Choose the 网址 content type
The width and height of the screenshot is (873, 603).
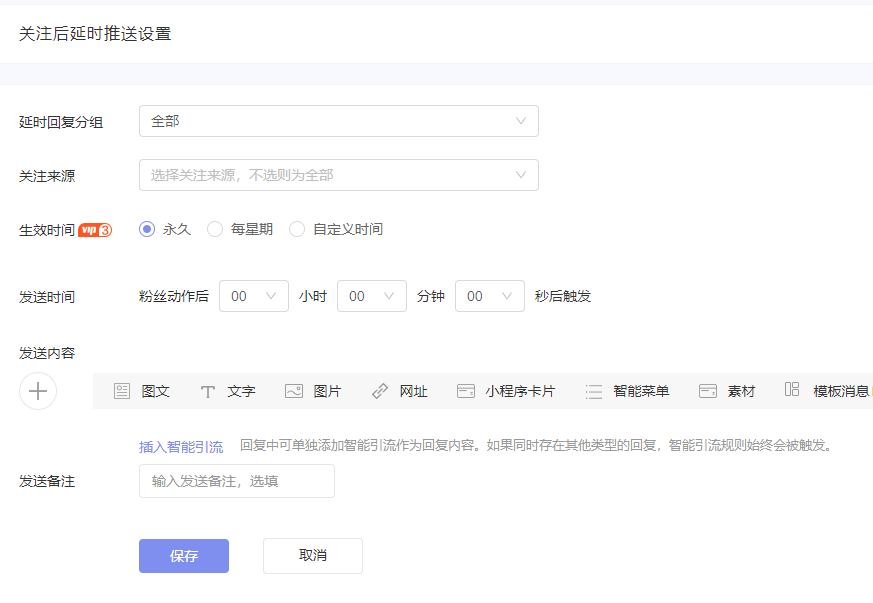click(399, 391)
